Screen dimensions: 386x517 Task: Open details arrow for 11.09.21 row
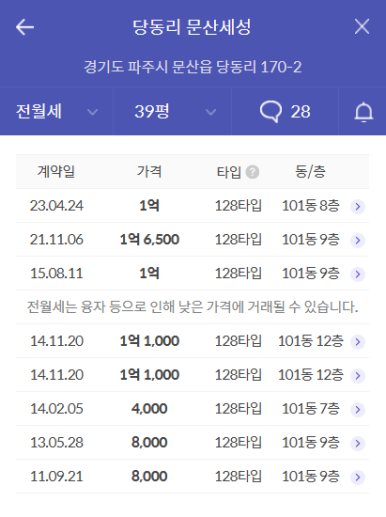click(358, 477)
